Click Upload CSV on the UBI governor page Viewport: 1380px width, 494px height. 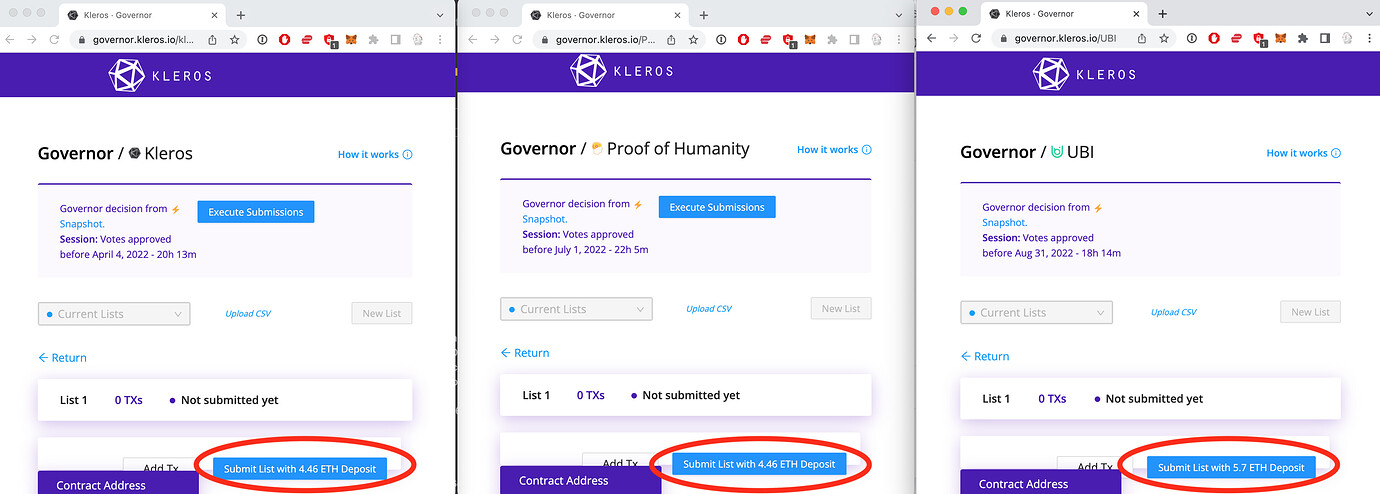[1173, 312]
